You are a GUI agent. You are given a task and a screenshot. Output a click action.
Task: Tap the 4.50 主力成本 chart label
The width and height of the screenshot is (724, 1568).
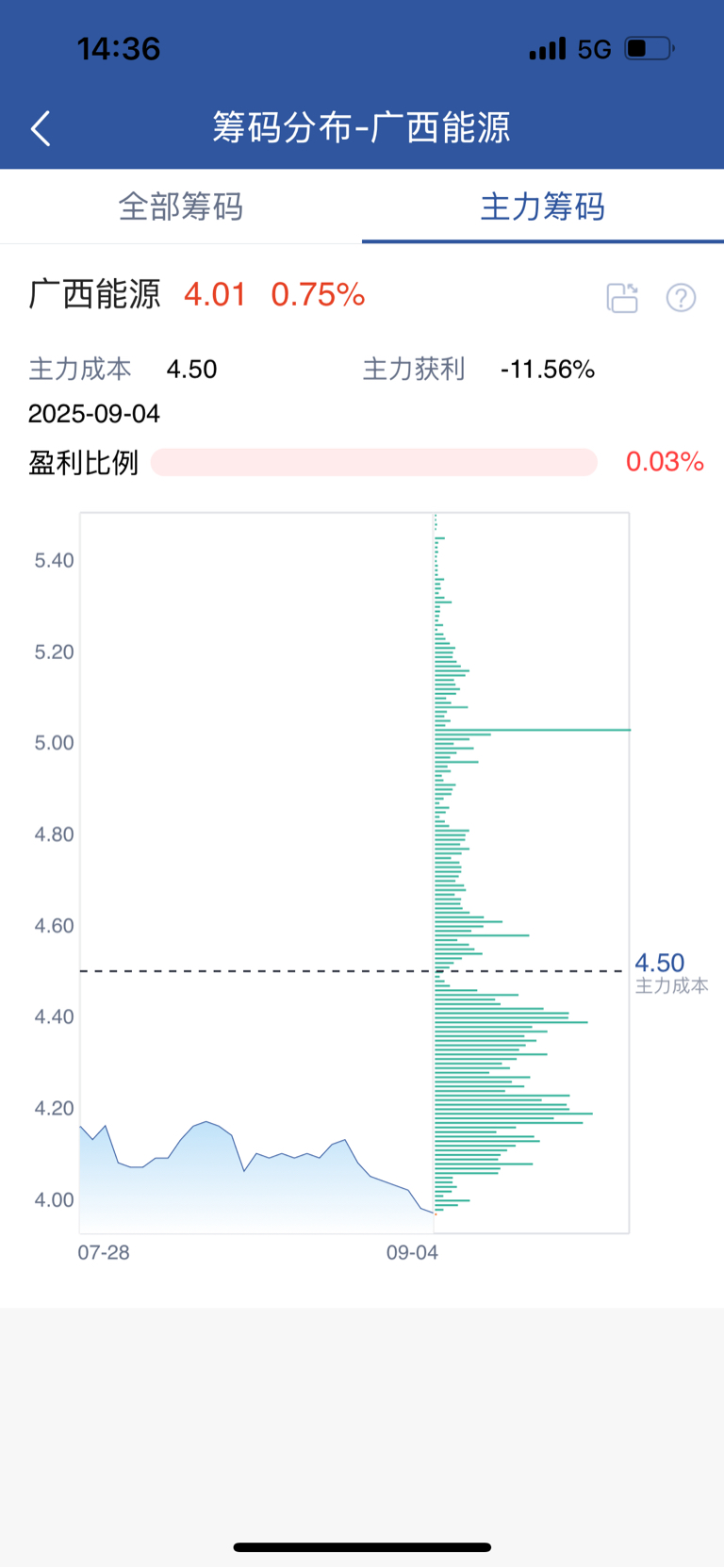(671, 973)
